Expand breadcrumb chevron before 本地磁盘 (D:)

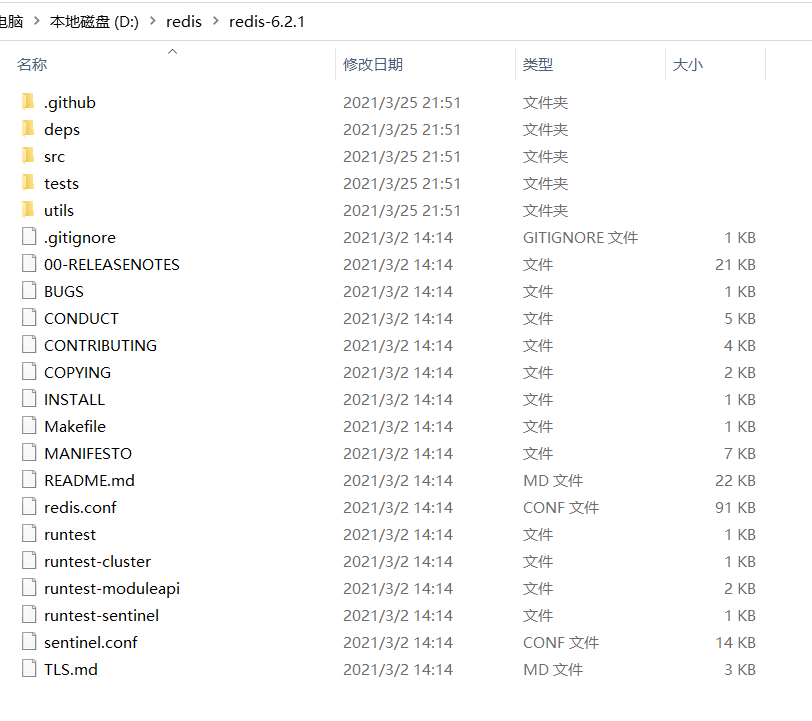tap(37, 21)
